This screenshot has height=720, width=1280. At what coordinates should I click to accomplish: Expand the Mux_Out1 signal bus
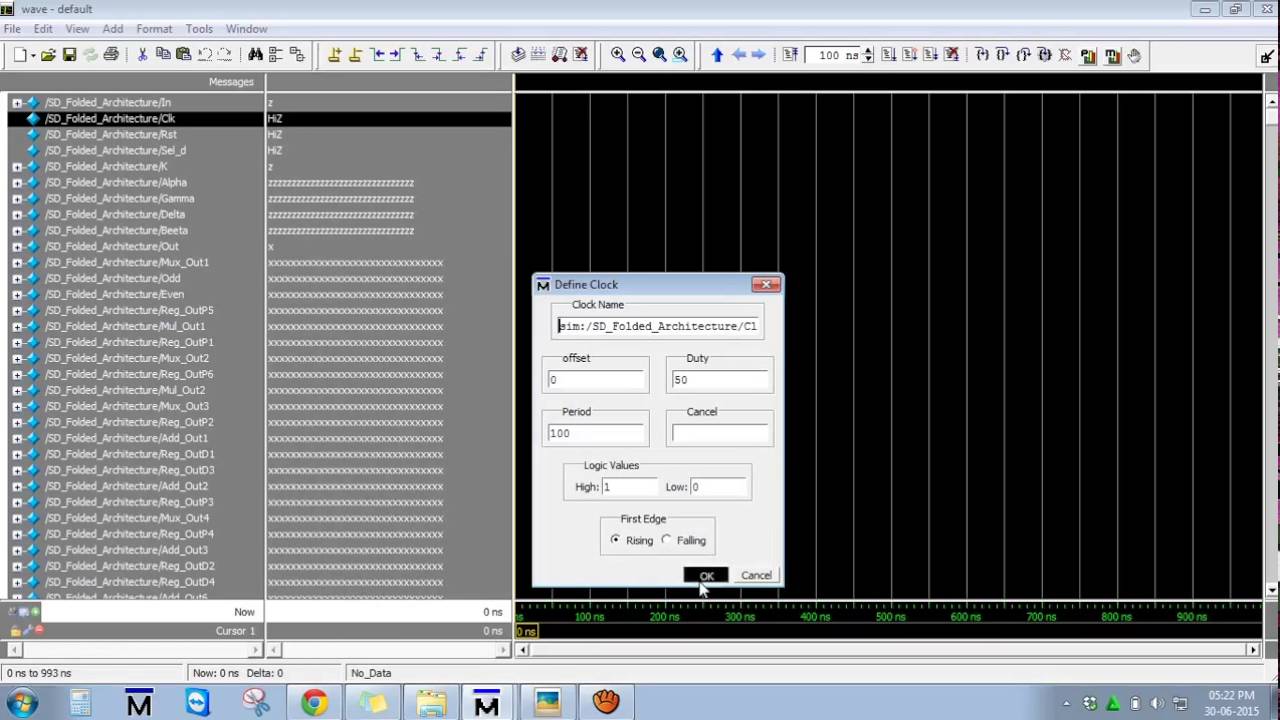point(17,262)
